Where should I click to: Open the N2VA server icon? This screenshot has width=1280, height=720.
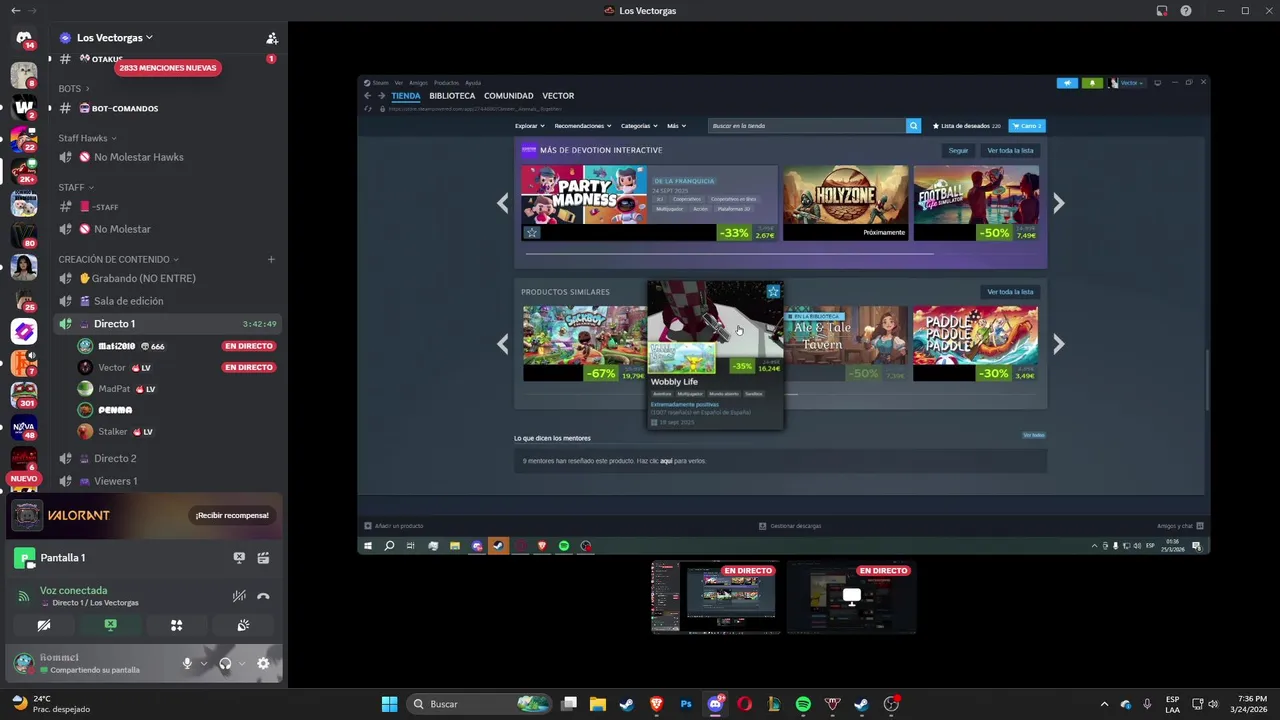coord(24,427)
